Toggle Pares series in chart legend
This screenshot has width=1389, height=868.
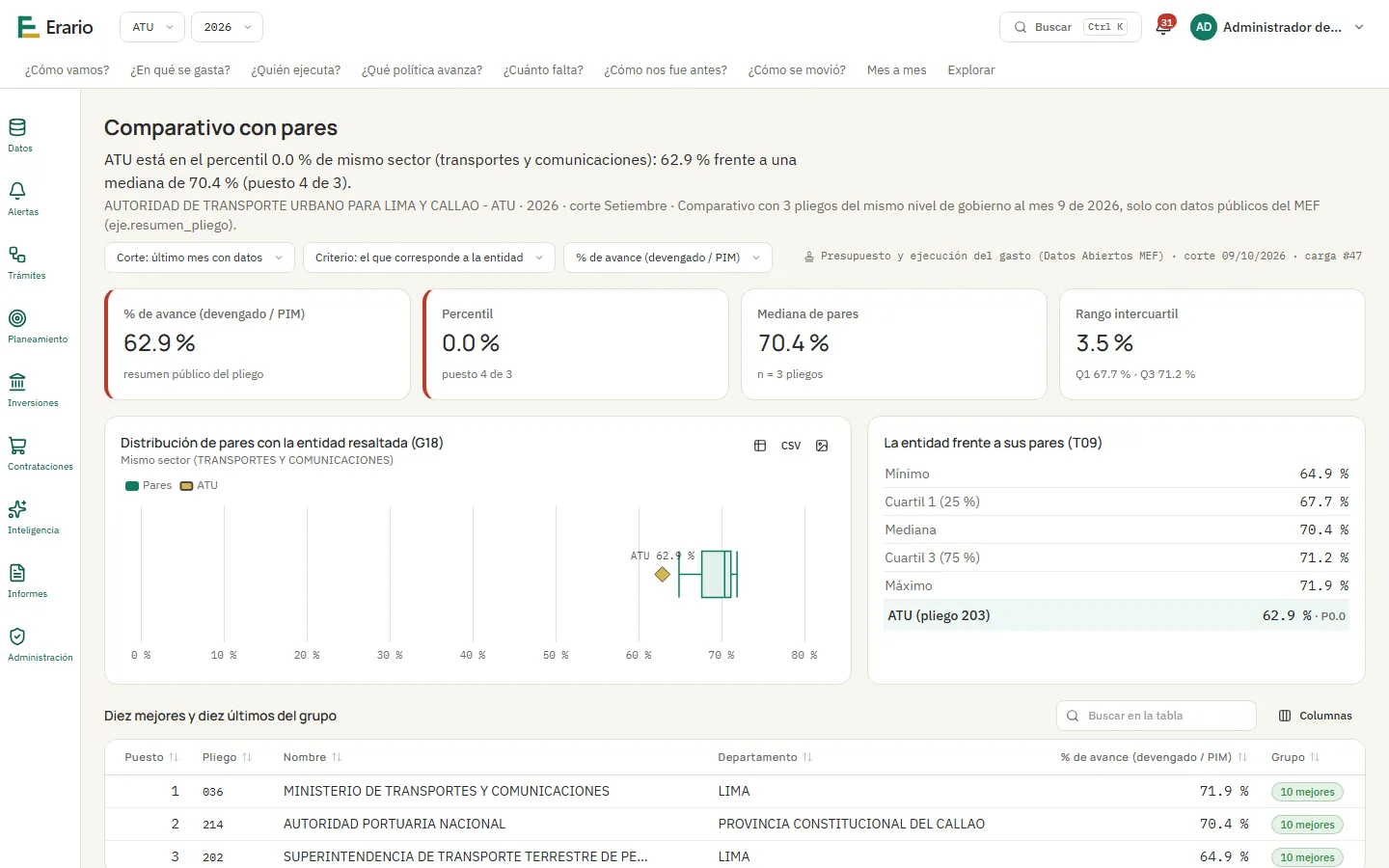click(x=149, y=485)
